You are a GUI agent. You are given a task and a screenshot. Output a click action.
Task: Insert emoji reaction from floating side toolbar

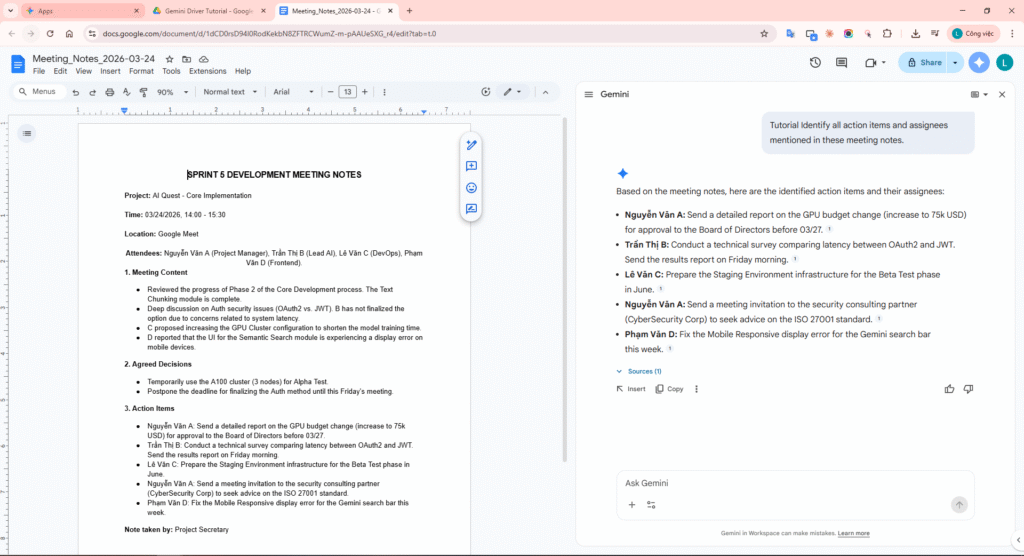pos(471,188)
